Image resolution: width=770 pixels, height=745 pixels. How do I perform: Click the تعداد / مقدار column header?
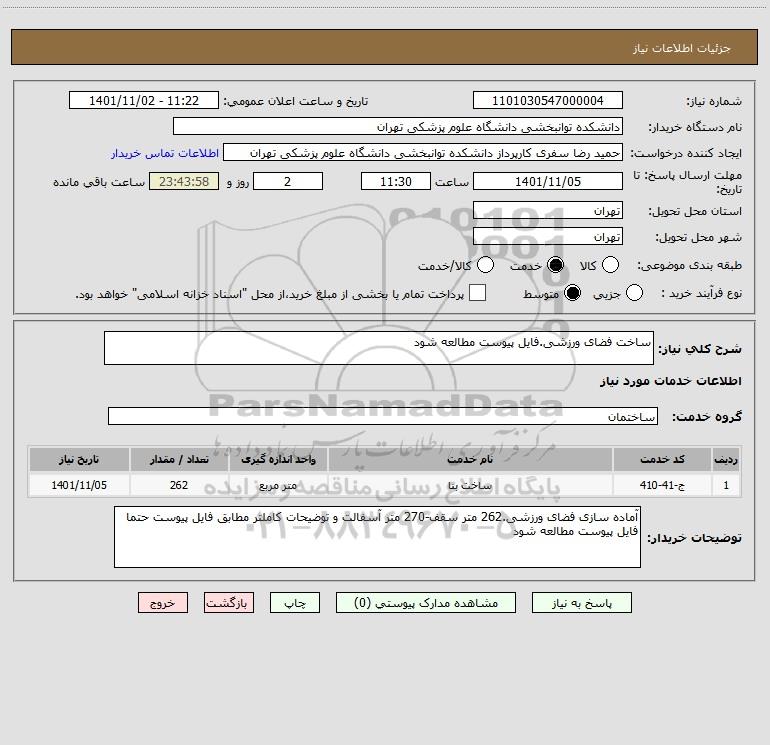point(179,460)
